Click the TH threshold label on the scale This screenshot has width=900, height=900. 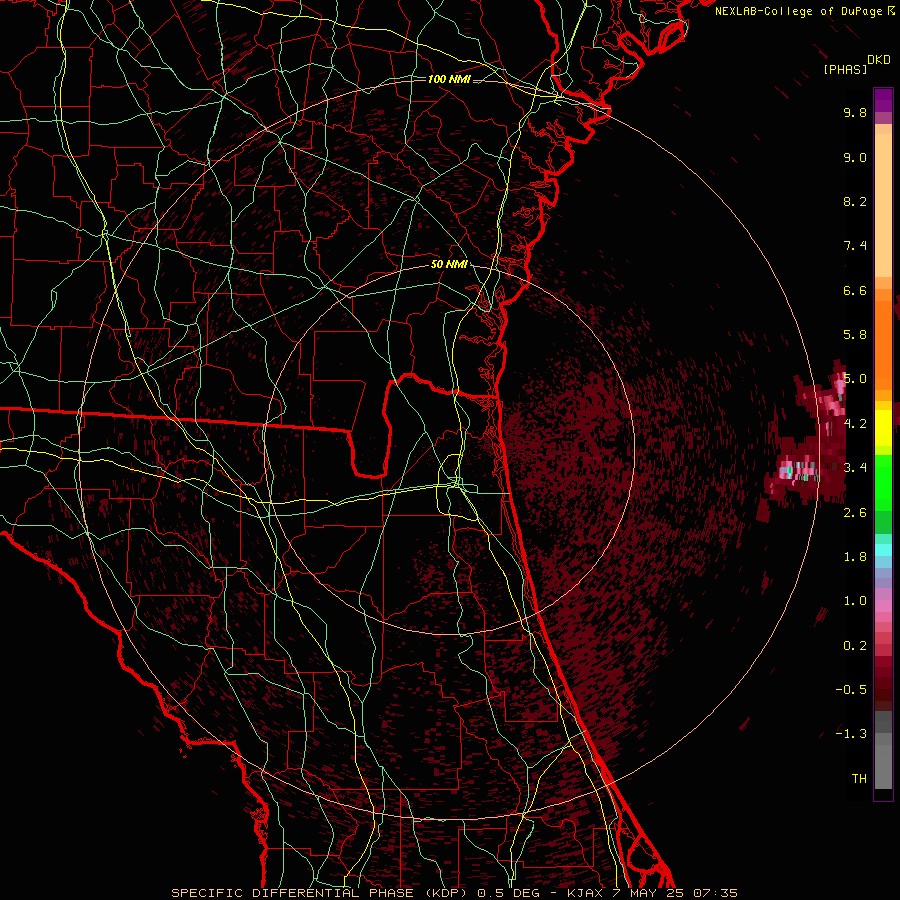(x=859, y=778)
